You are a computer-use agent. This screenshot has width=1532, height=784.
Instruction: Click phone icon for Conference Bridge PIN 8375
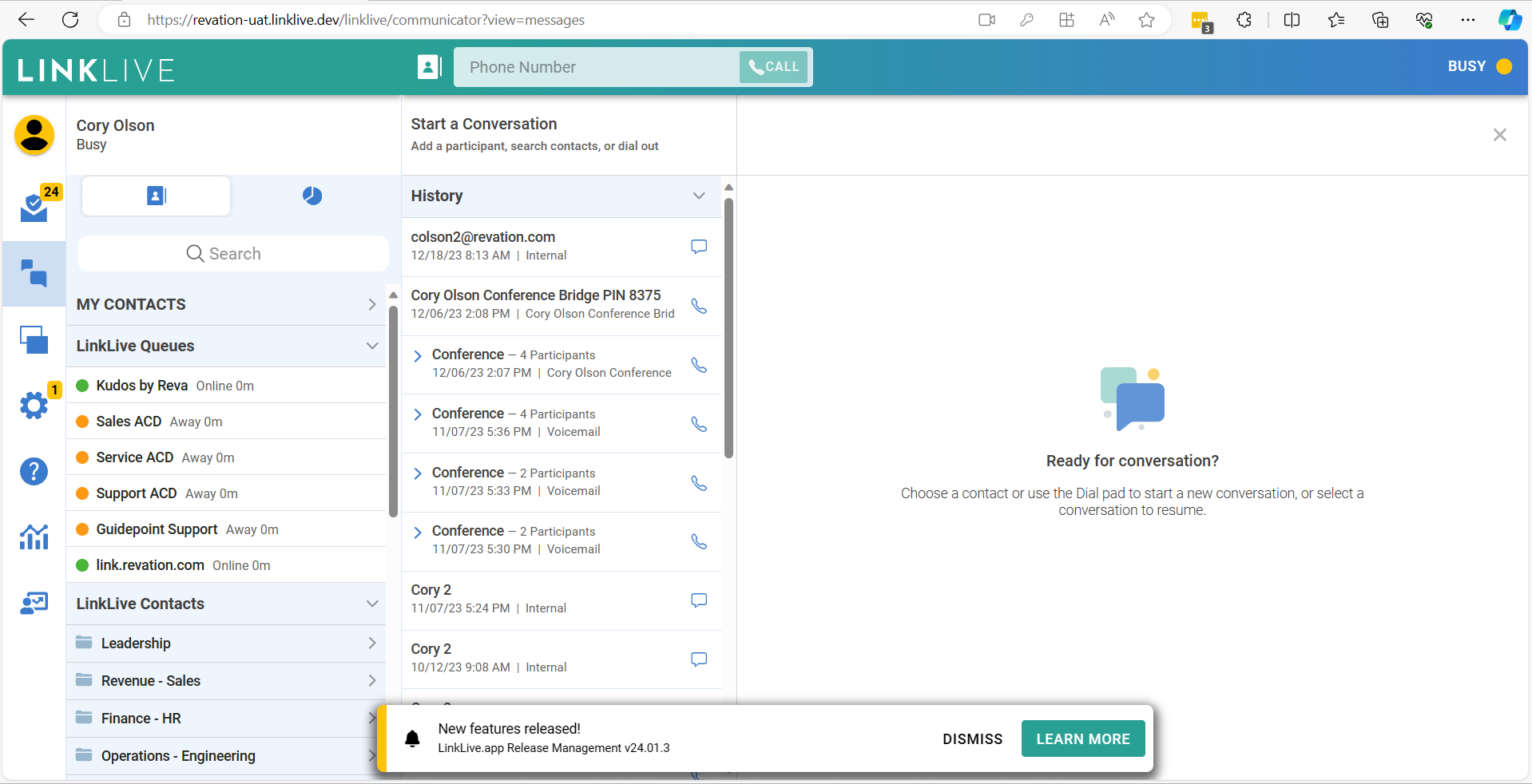(699, 306)
